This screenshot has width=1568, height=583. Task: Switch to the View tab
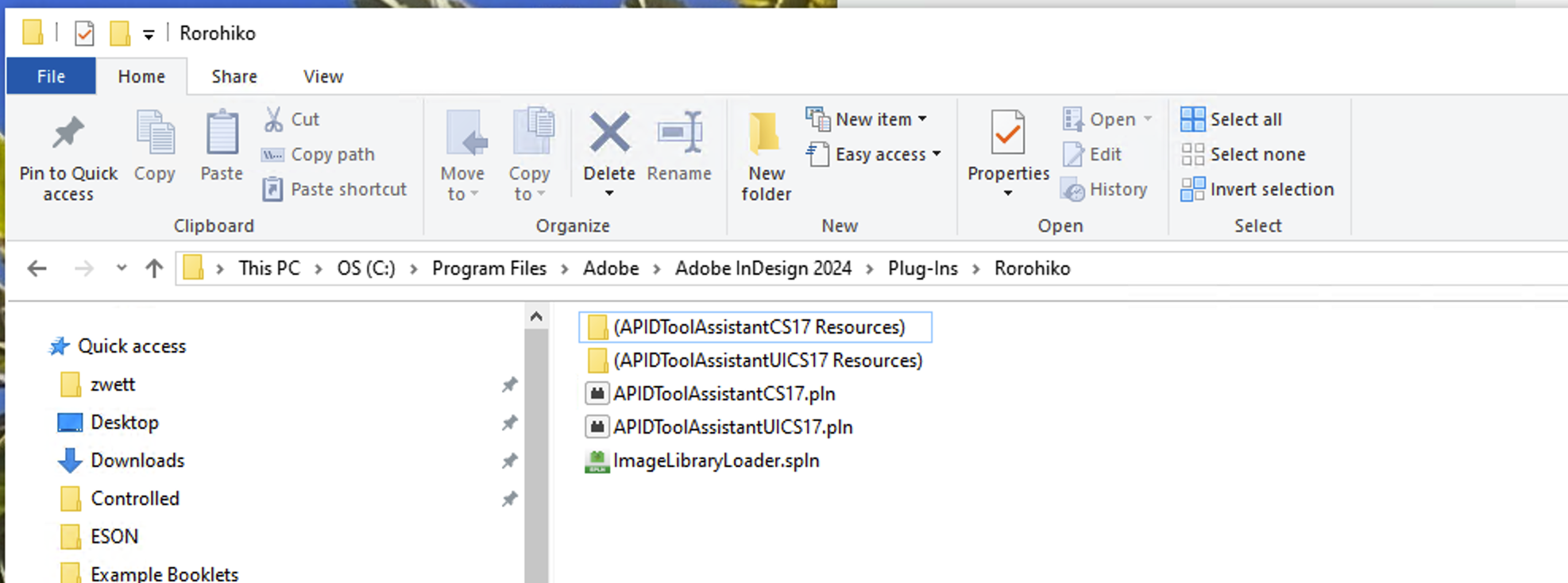point(323,76)
